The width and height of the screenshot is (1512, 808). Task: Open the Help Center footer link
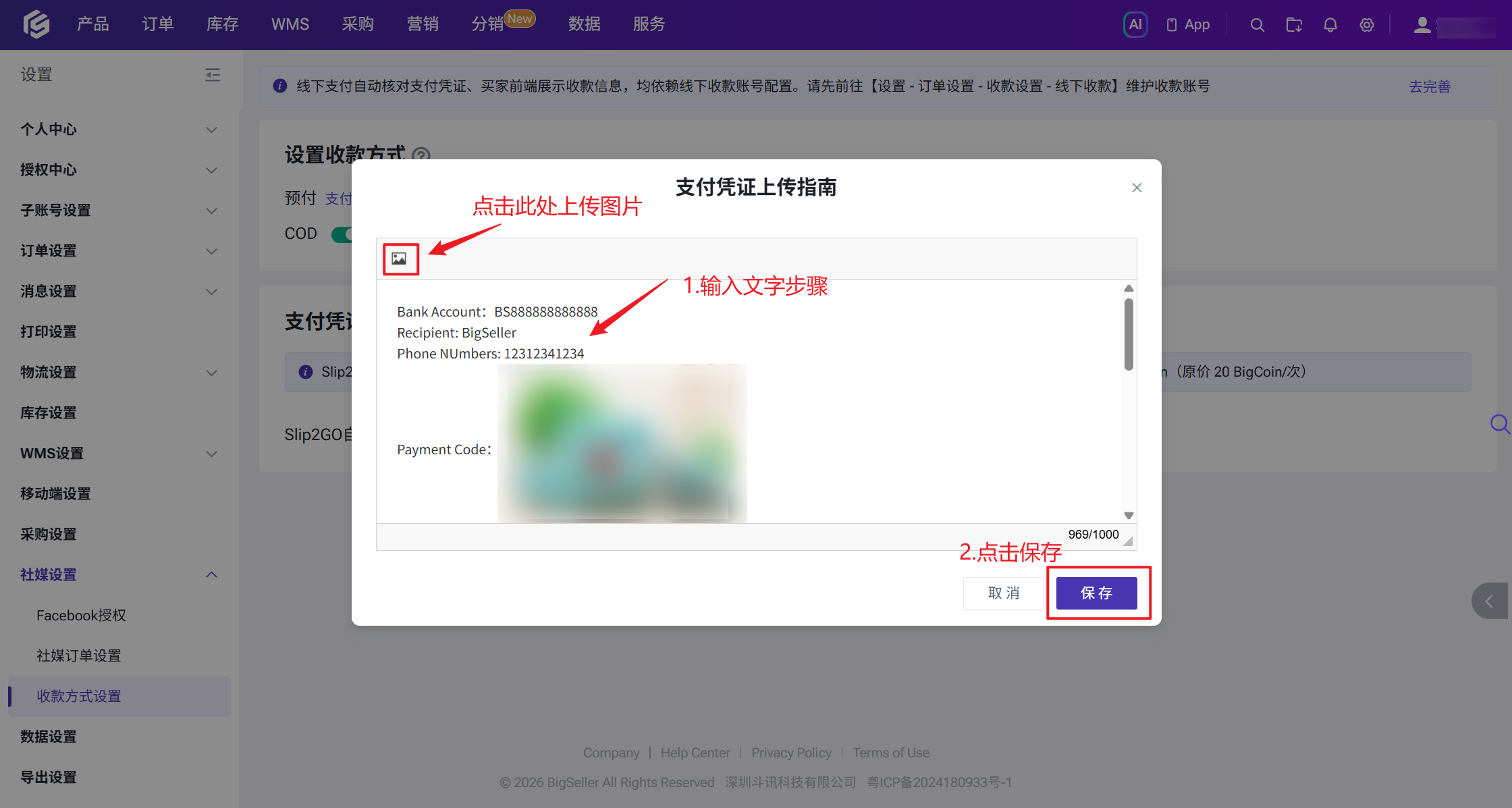click(695, 753)
